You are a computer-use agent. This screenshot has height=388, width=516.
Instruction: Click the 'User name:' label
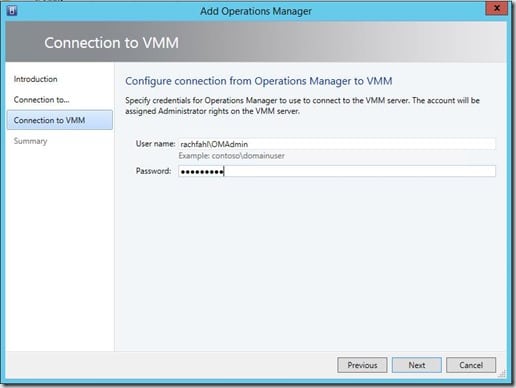[155, 144]
